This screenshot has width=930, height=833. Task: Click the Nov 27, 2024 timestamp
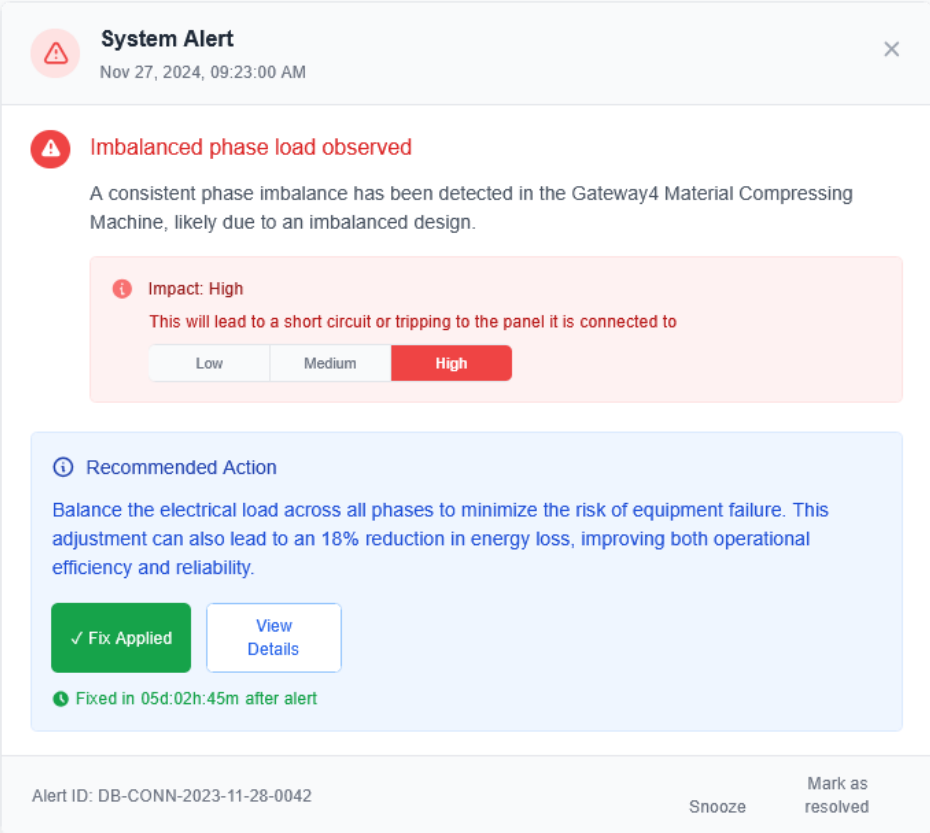(x=203, y=72)
